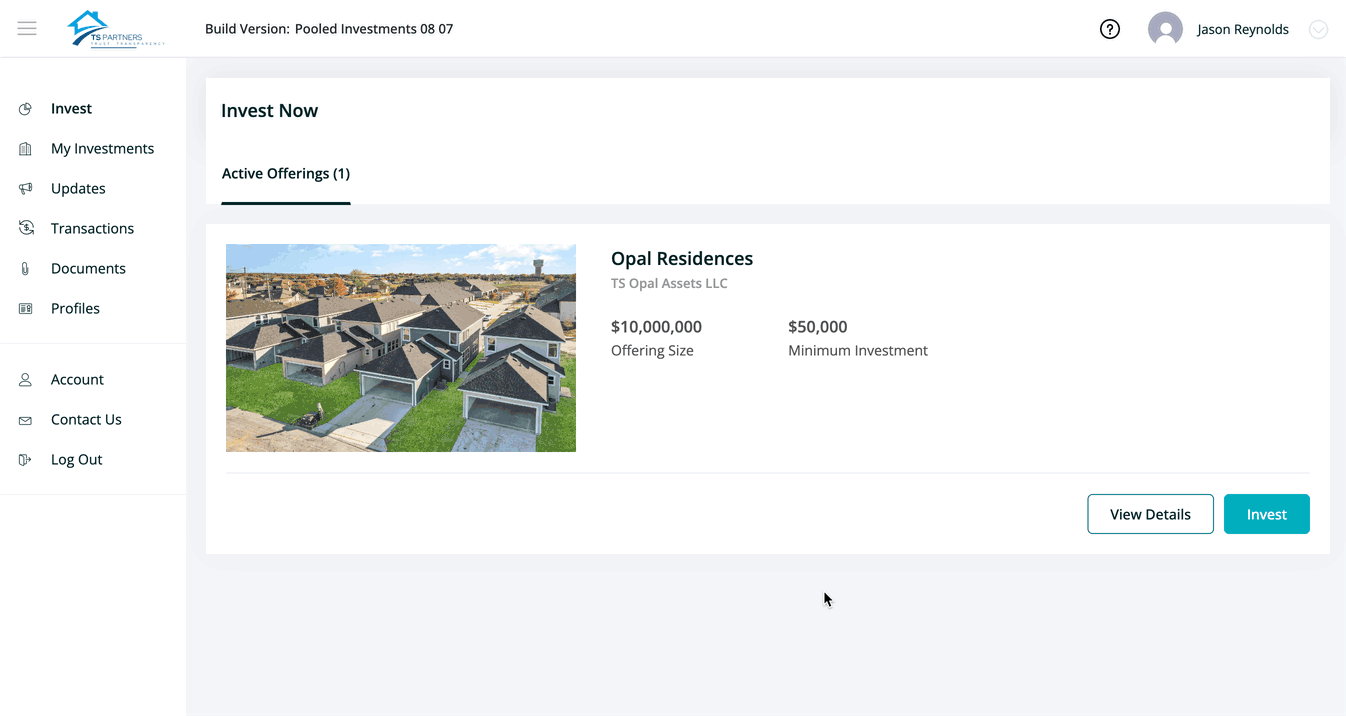Click the Documents attachment icon
This screenshot has height=716, width=1346.
25,268
